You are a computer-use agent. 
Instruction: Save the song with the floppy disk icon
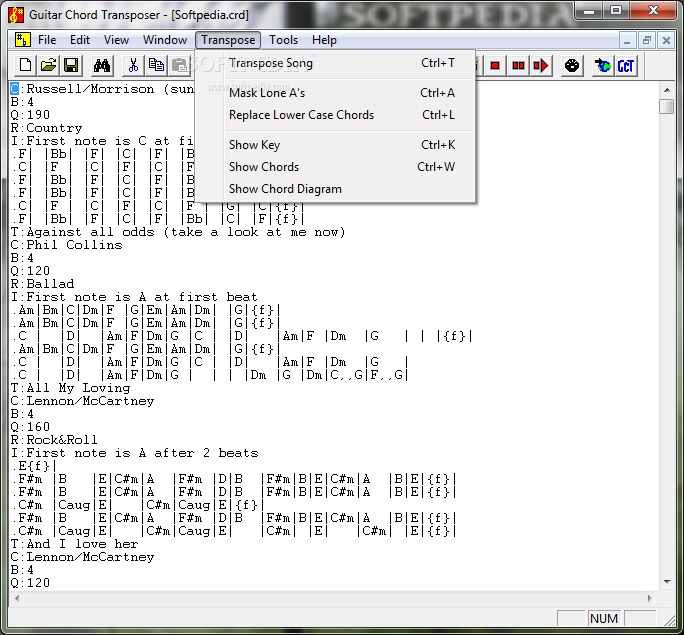[71, 66]
